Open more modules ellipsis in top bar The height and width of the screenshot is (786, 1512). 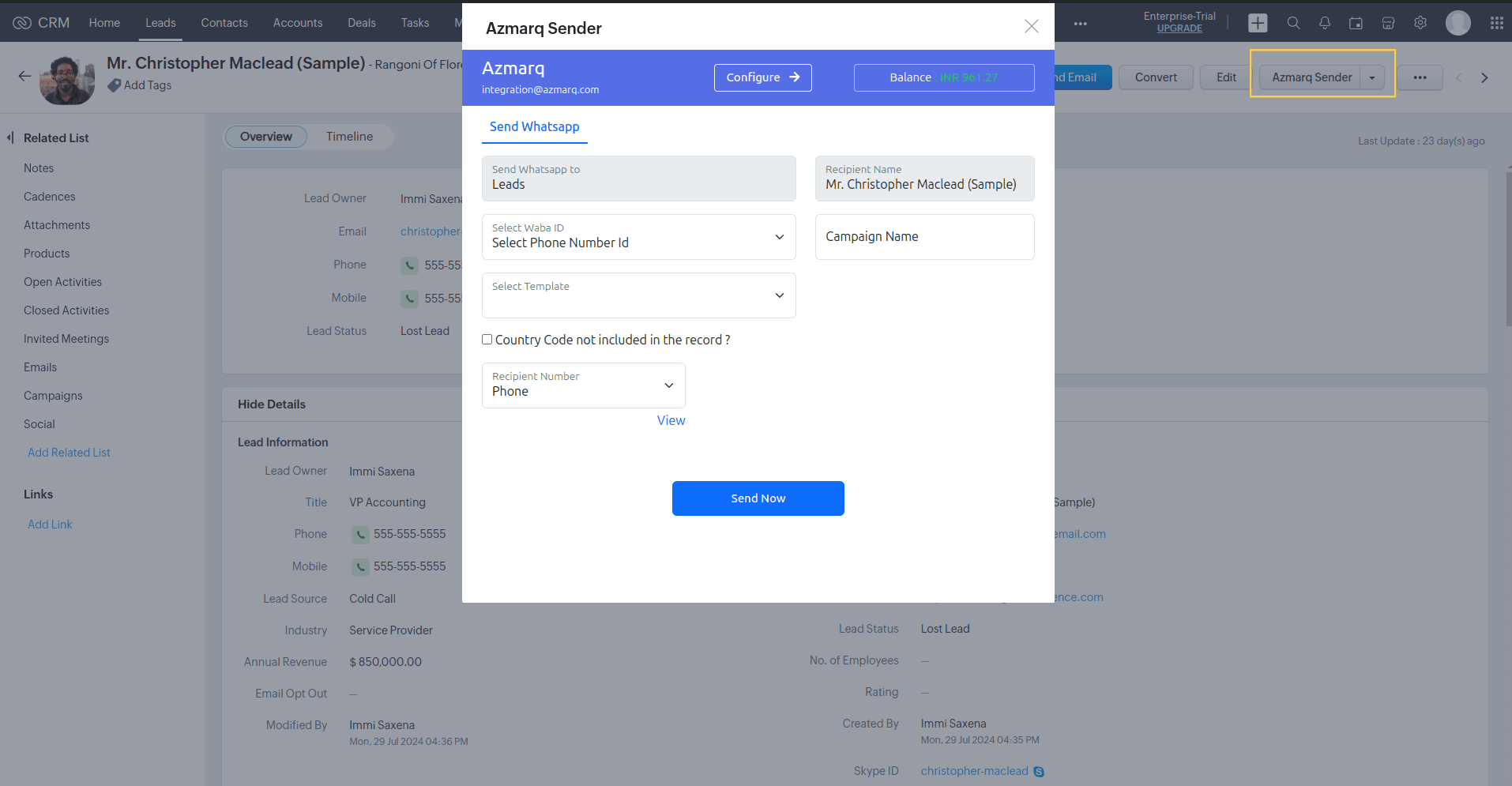pyautogui.click(x=1080, y=24)
